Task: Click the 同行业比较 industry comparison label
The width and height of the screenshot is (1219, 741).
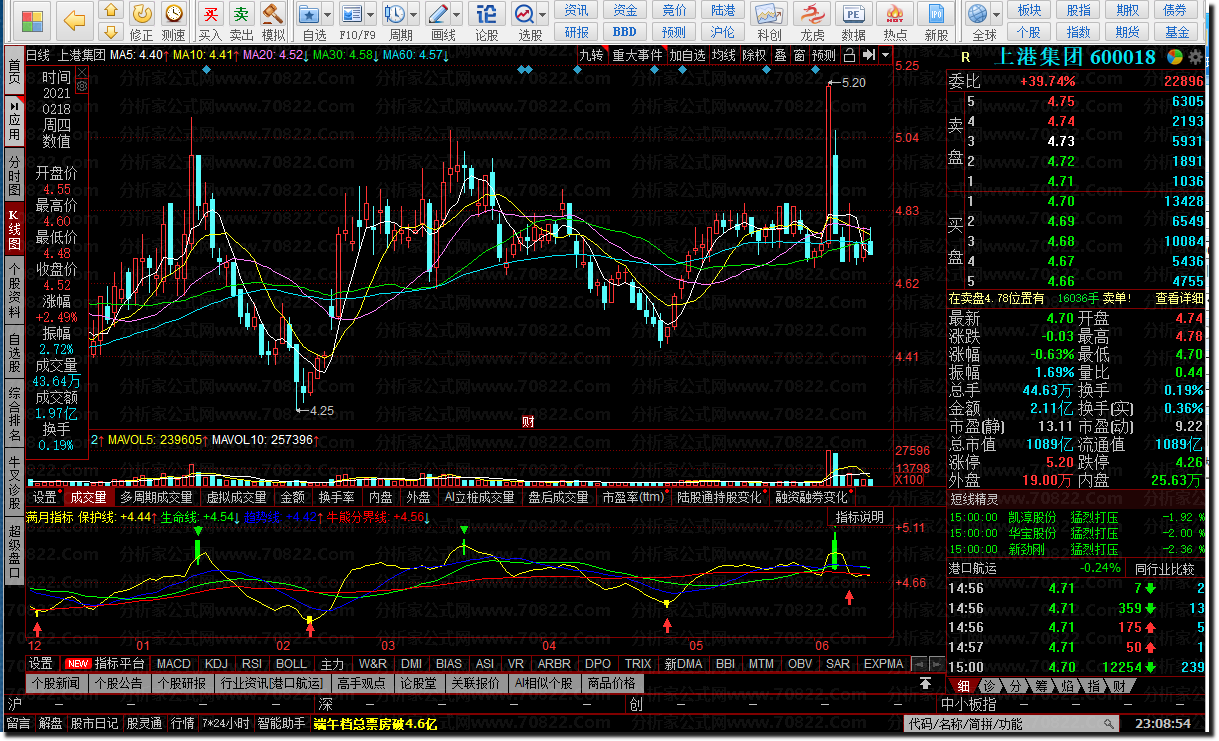Action: coord(1166,567)
